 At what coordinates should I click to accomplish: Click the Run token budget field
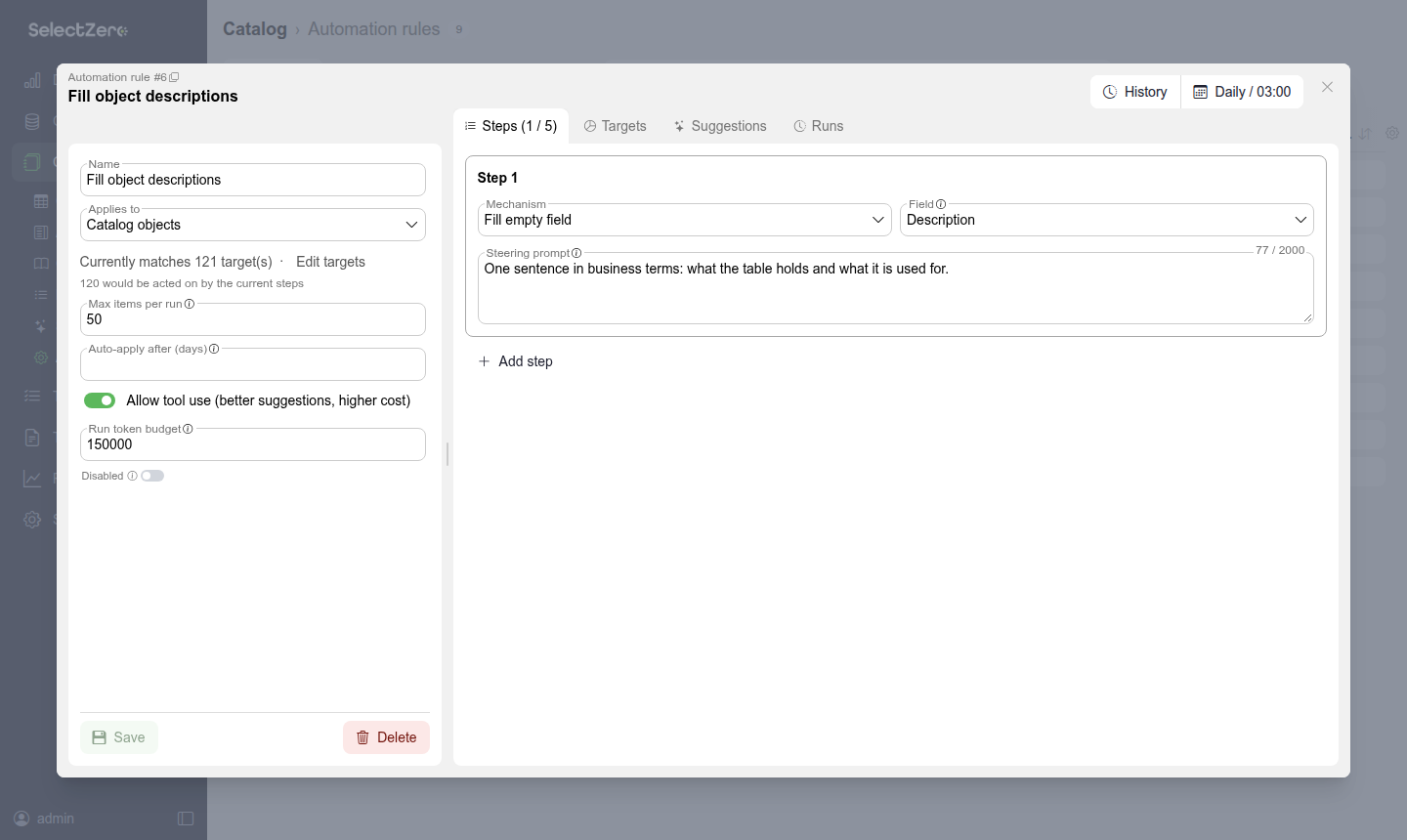(253, 444)
